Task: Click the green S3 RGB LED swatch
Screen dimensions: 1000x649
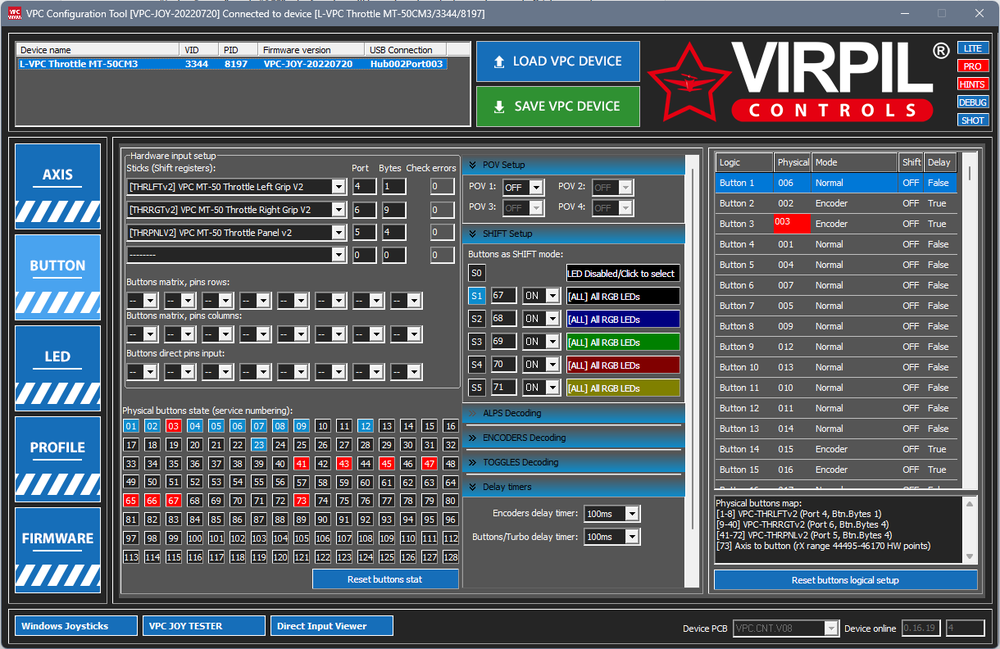Action: point(622,342)
